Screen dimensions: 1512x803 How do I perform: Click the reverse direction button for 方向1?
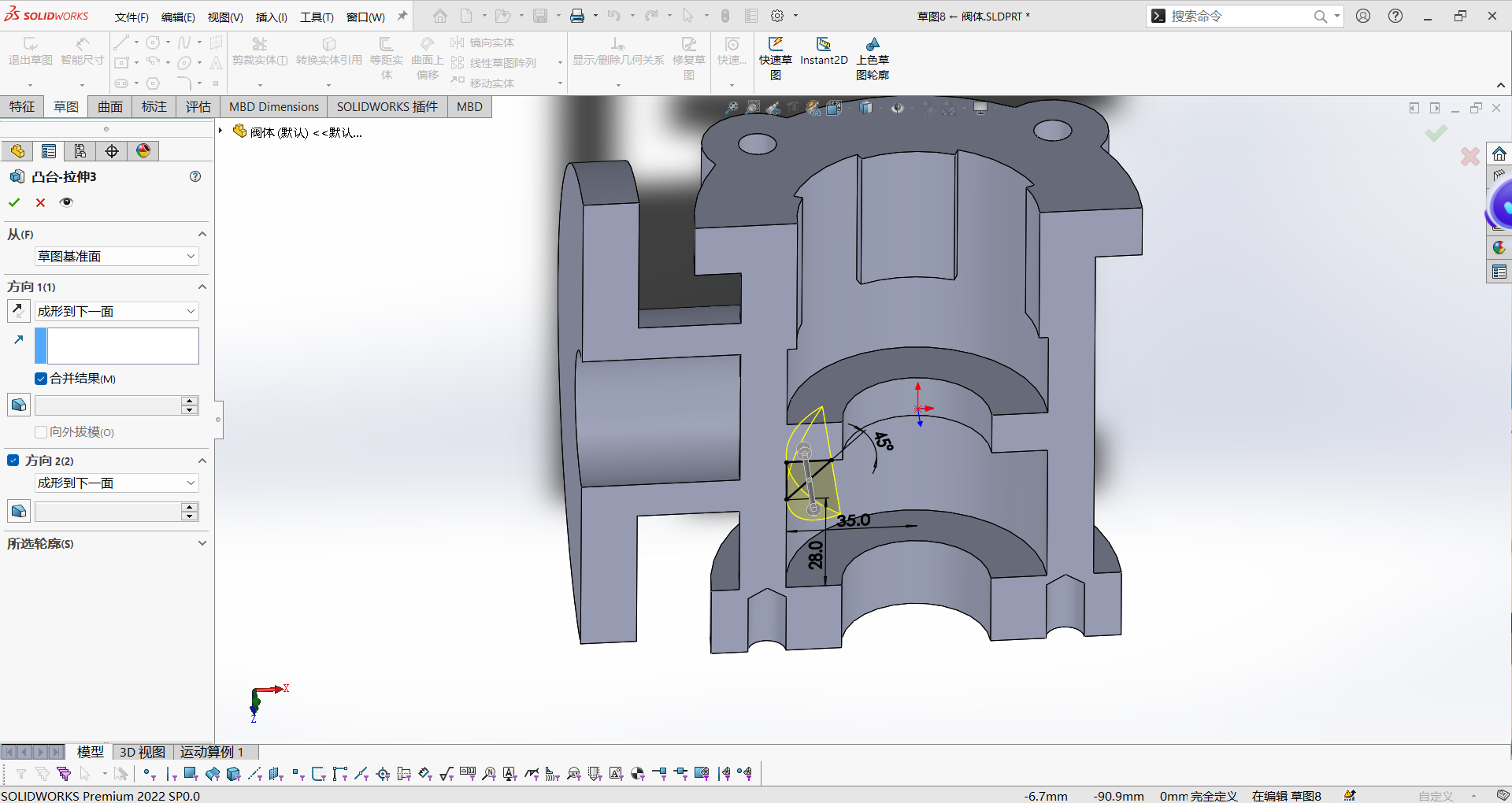pos(18,311)
